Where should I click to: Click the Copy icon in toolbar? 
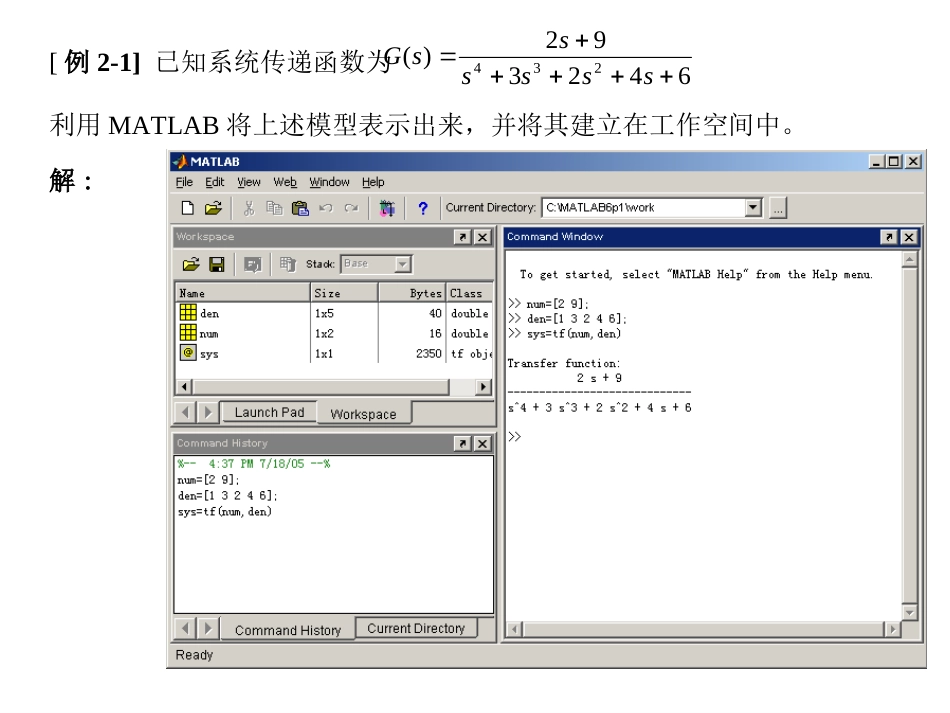274,208
